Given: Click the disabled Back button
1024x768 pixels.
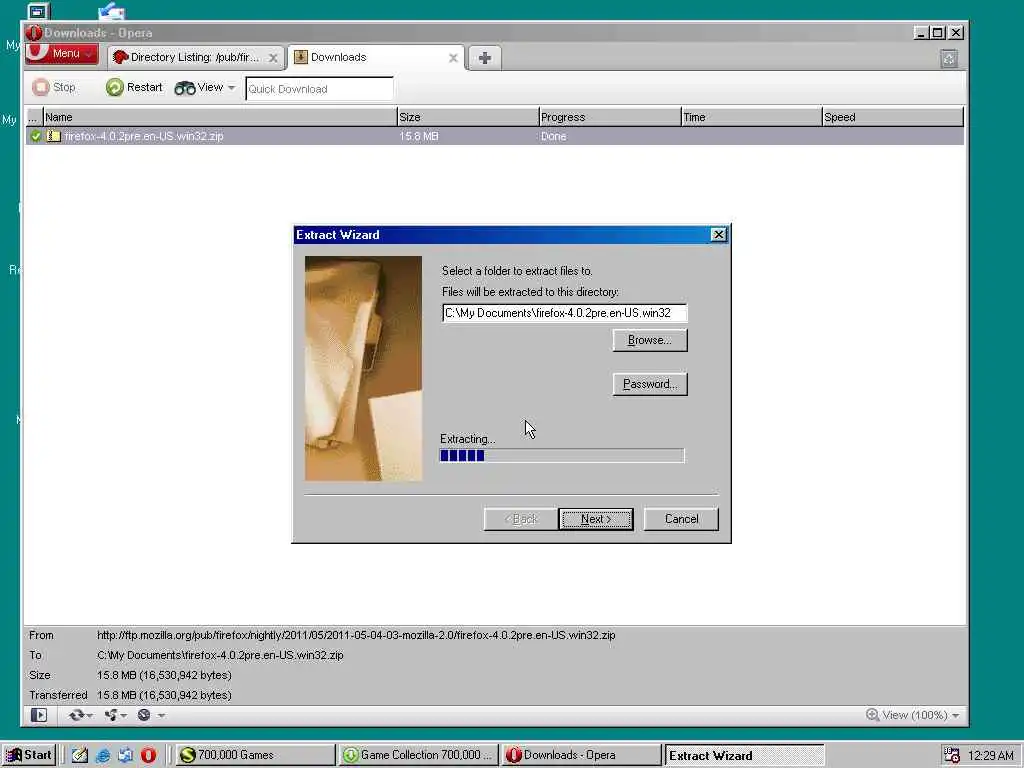Looking at the screenshot, I should pyautogui.click(x=521, y=519).
